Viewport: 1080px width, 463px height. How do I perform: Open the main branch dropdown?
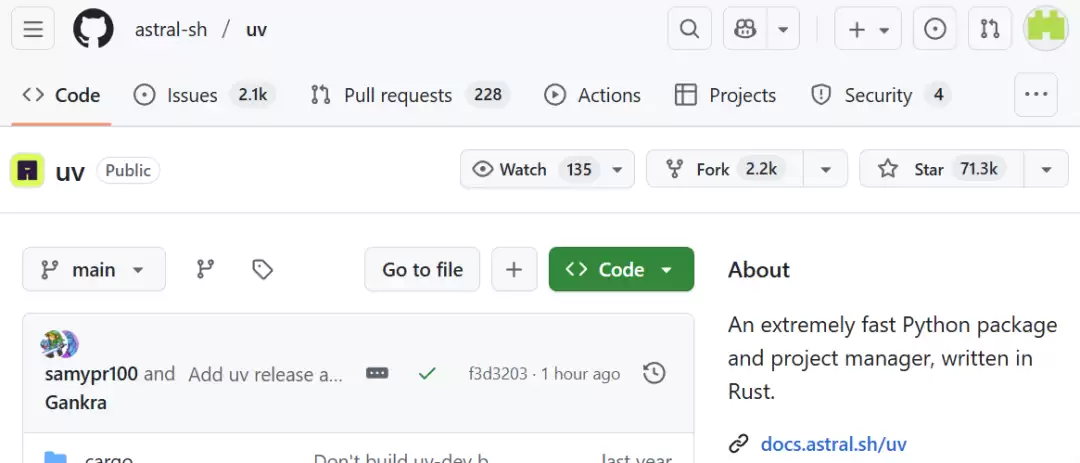pyautogui.click(x=93, y=269)
